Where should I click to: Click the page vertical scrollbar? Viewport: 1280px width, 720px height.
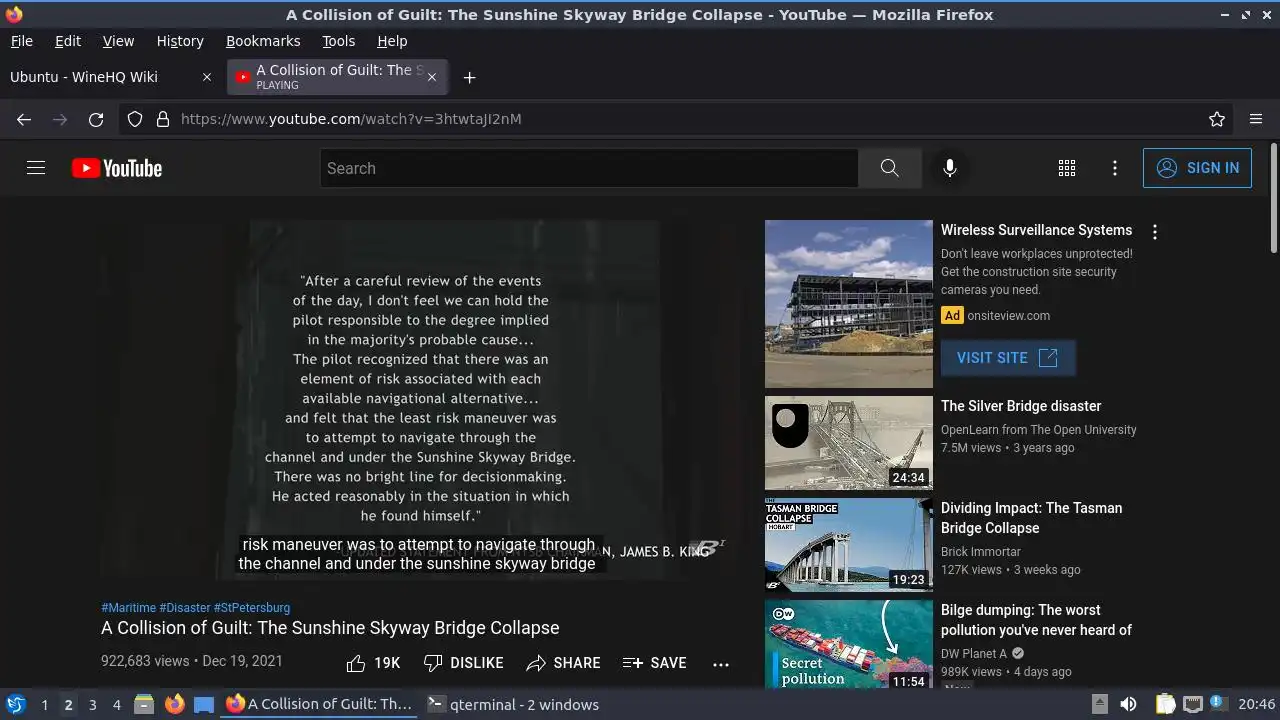[x=1273, y=200]
